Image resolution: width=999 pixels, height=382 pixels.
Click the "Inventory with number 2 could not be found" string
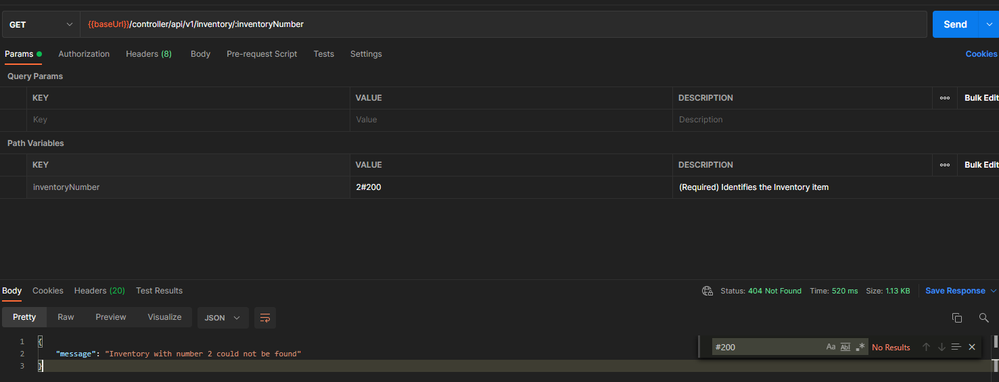(203, 353)
